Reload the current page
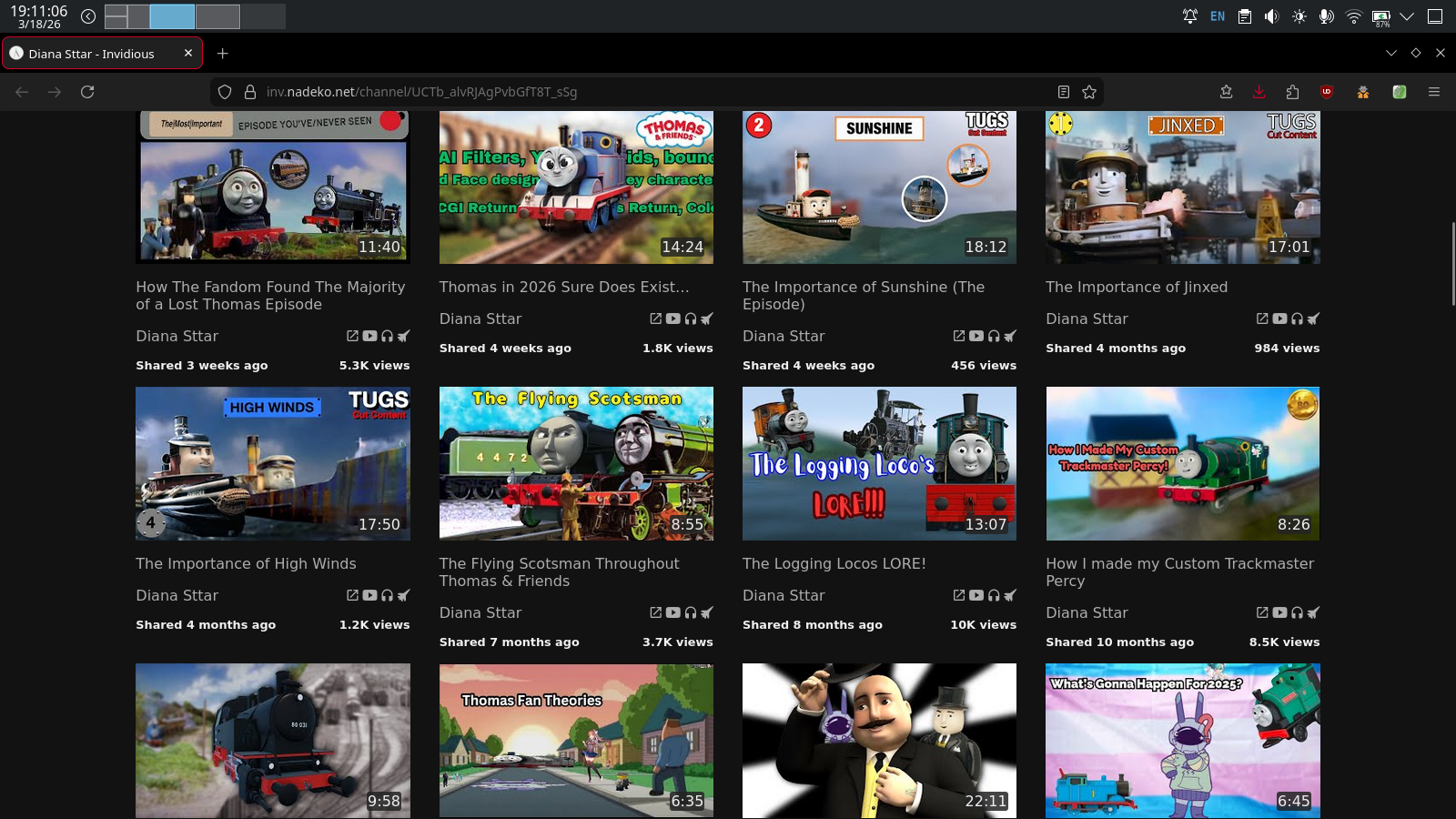The height and width of the screenshot is (819, 1456). (87, 92)
